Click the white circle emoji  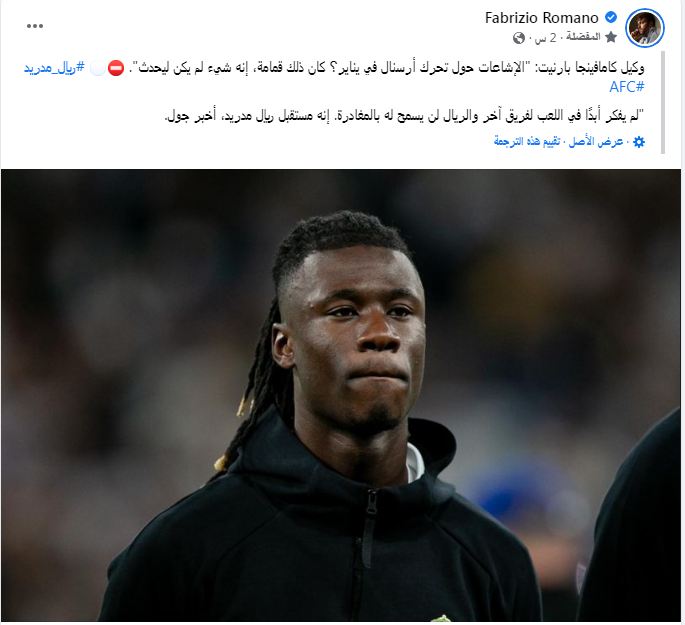click(98, 69)
